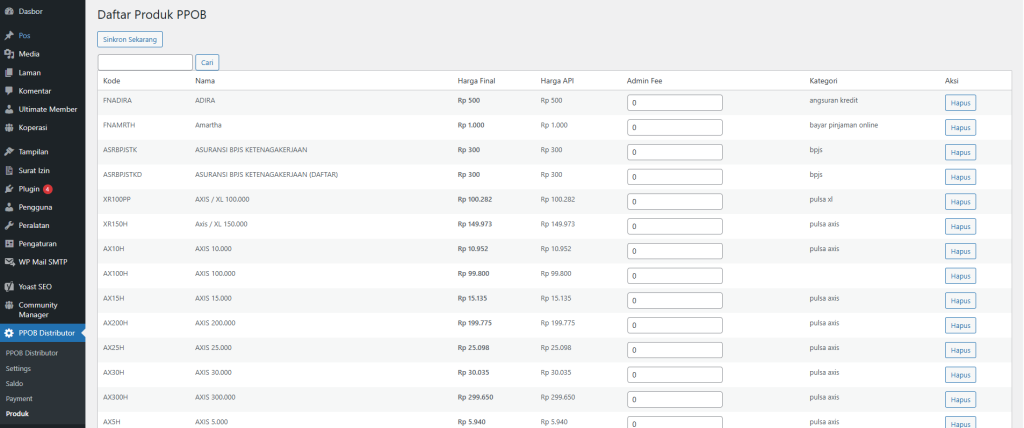
Task: Click the Peralatan wrench icon
Action: coord(9,225)
